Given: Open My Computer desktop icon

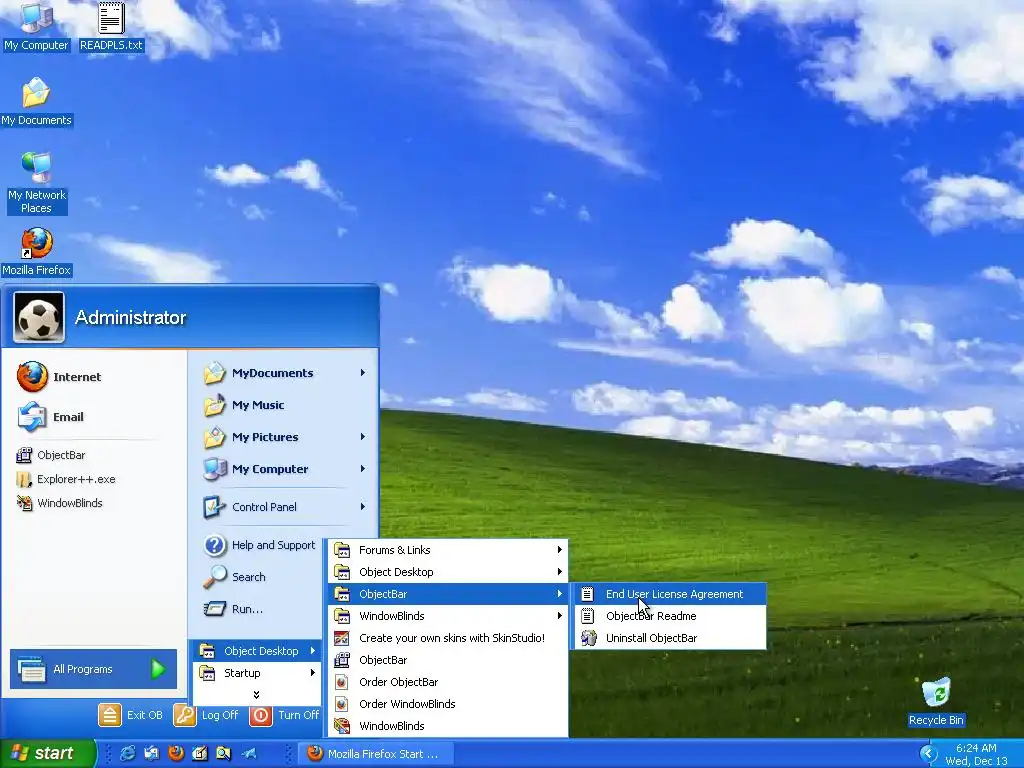Looking at the screenshot, I should [x=36, y=26].
